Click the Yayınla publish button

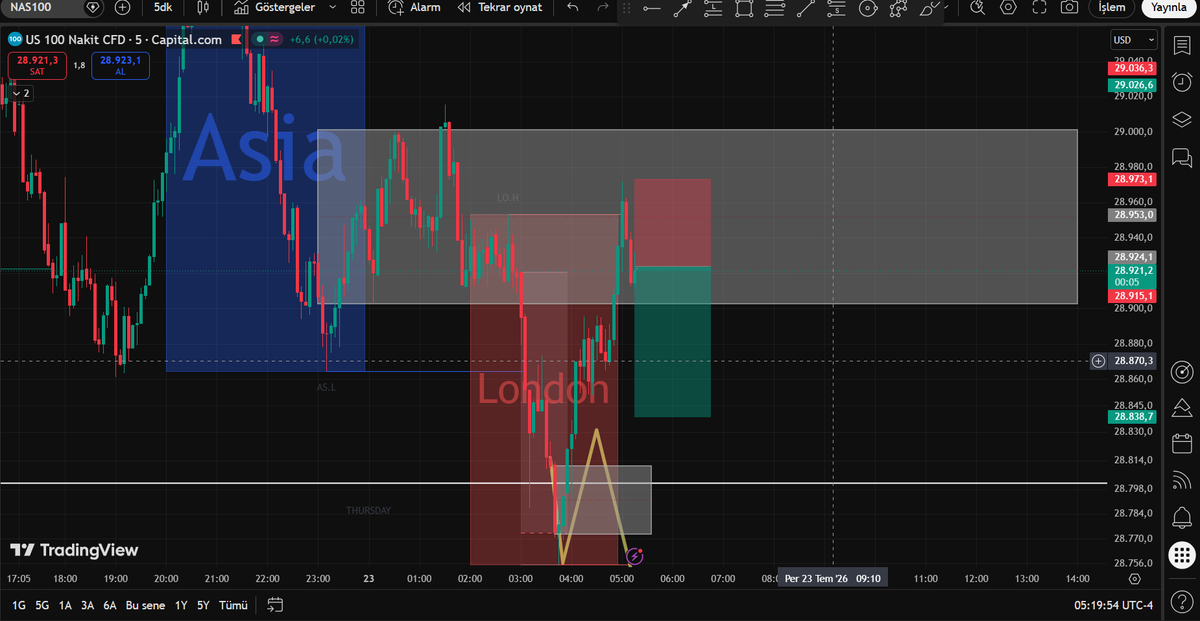(x=1168, y=7)
